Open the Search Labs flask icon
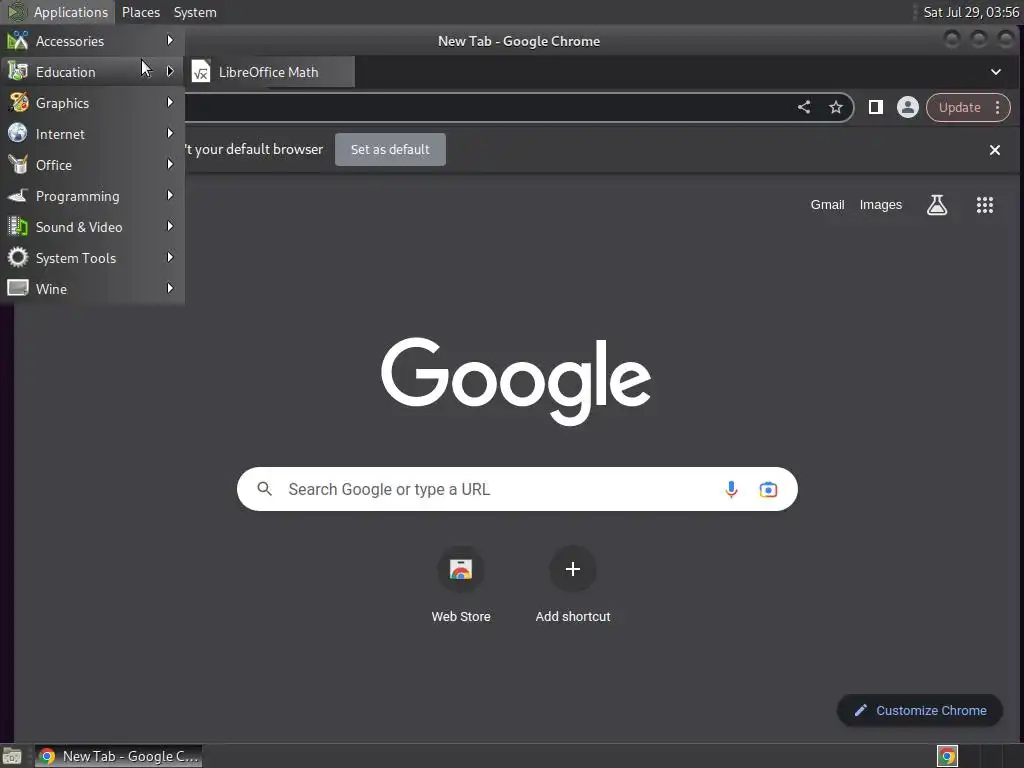The width and height of the screenshot is (1024, 768). point(936,205)
